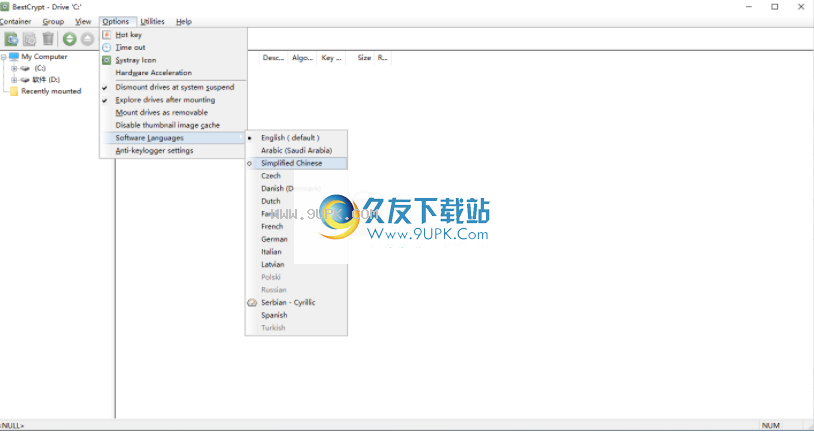
Task: Close the Options menu
Action: coord(116,21)
